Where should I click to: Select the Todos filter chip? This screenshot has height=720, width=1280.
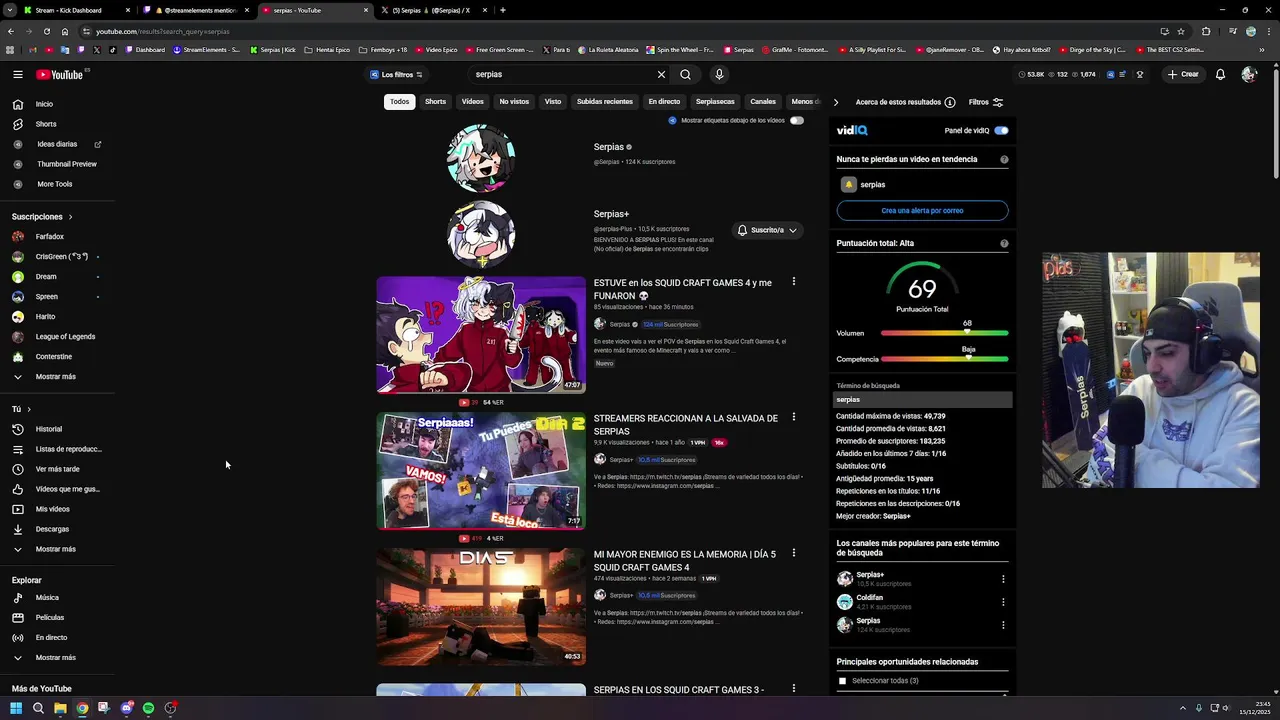pyautogui.click(x=399, y=101)
